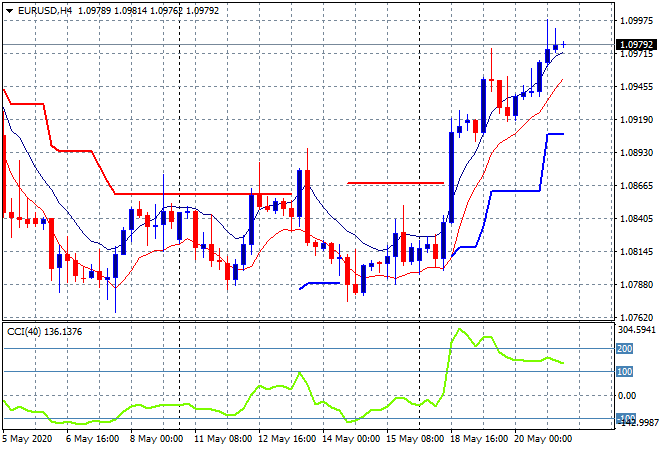Image resolution: width=660 pixels, height=450 pixels.
Task: Click the 1.09455 price axis label
Action: (637, 87)
